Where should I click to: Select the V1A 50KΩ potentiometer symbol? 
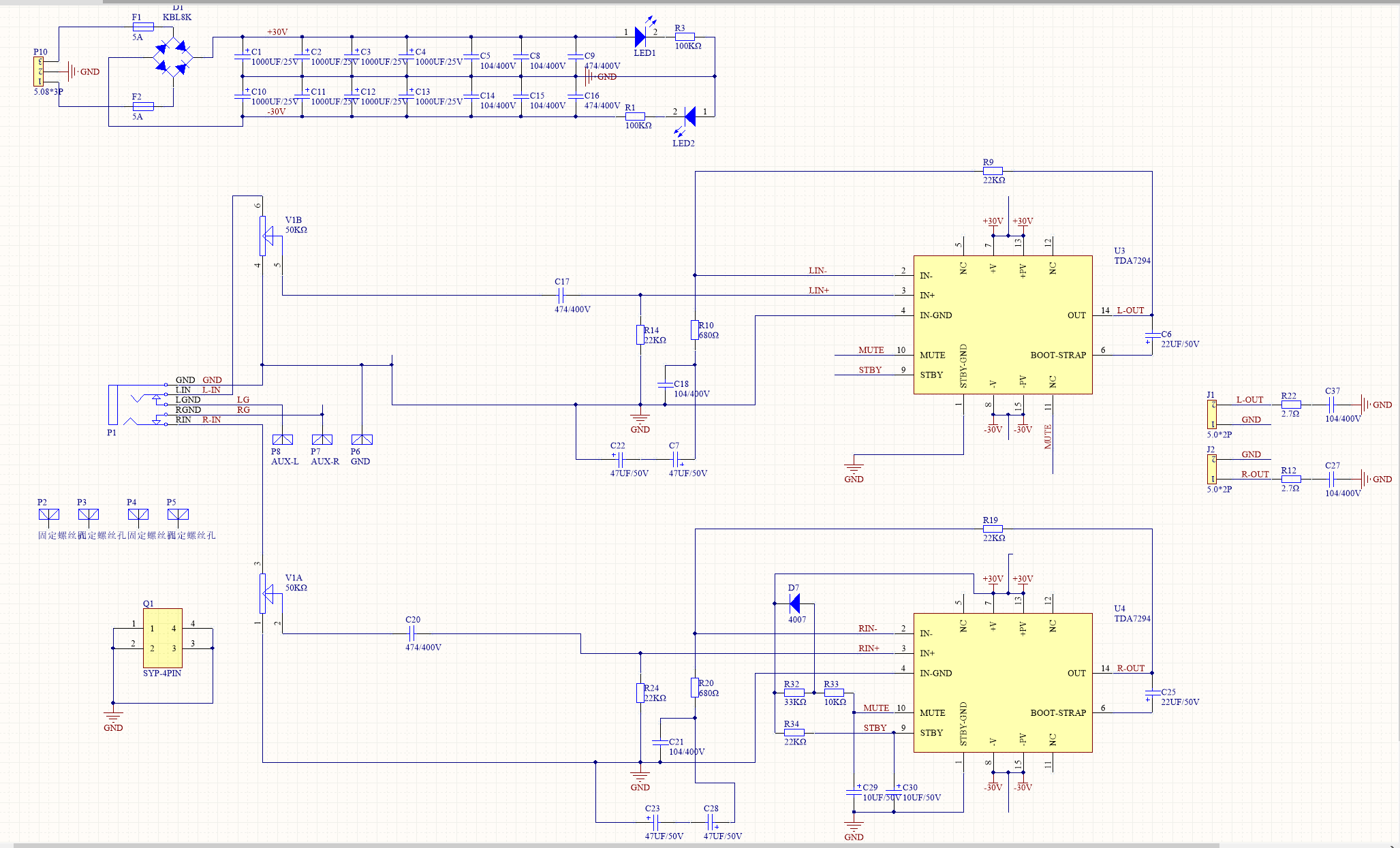point(263,593)
